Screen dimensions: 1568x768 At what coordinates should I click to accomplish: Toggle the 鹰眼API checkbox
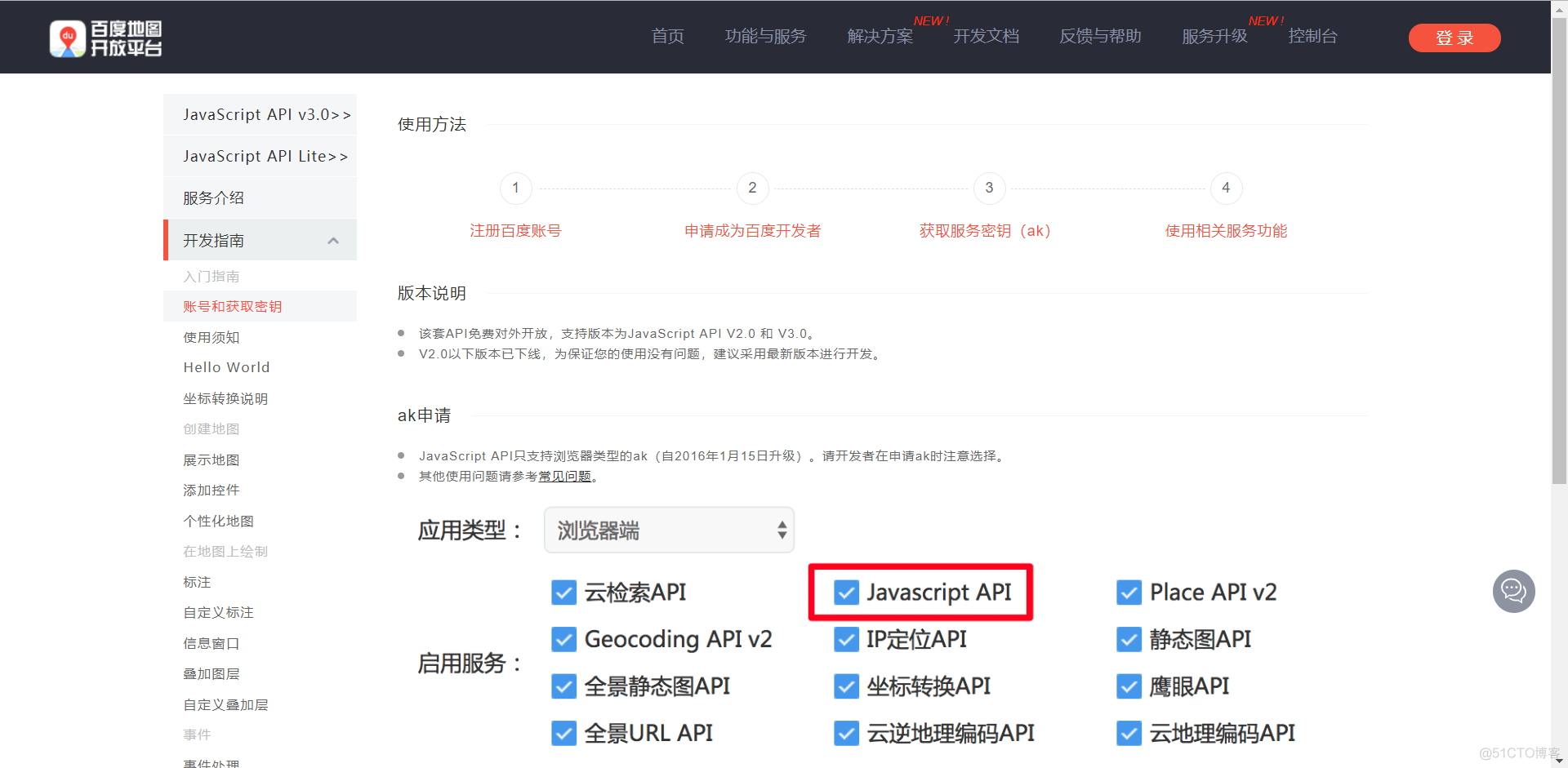[x=1129, y=686]
